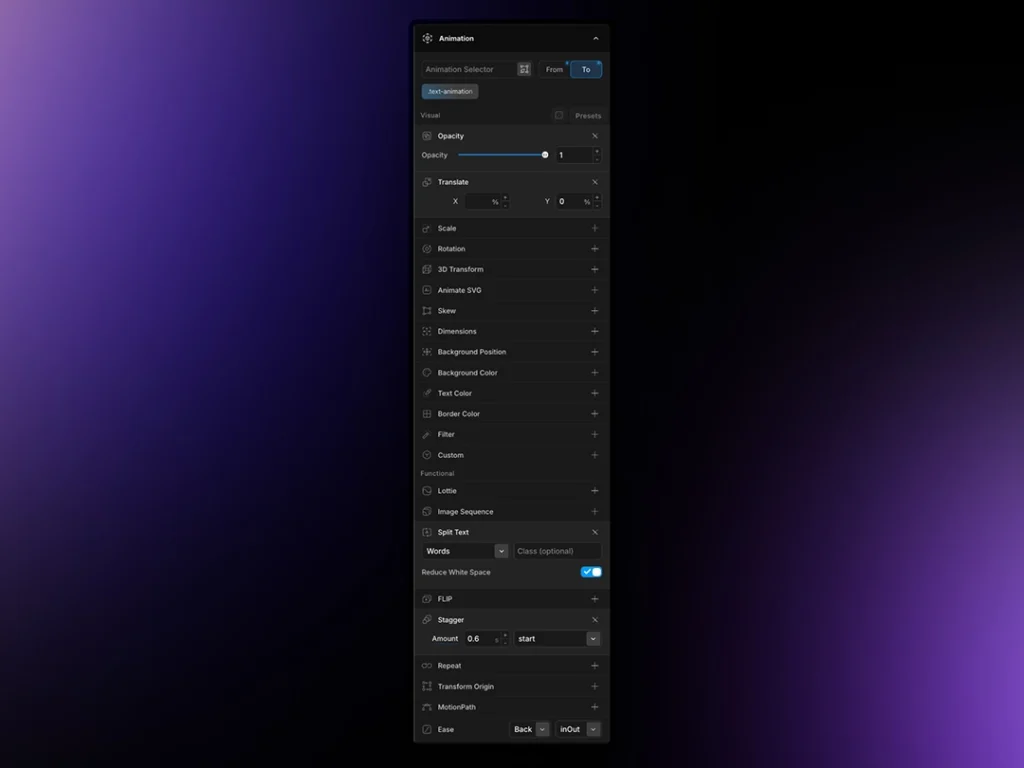Click the Presets button
Image resolution: width=1024 pixels, height=768 pixels.
coord(588,116)
